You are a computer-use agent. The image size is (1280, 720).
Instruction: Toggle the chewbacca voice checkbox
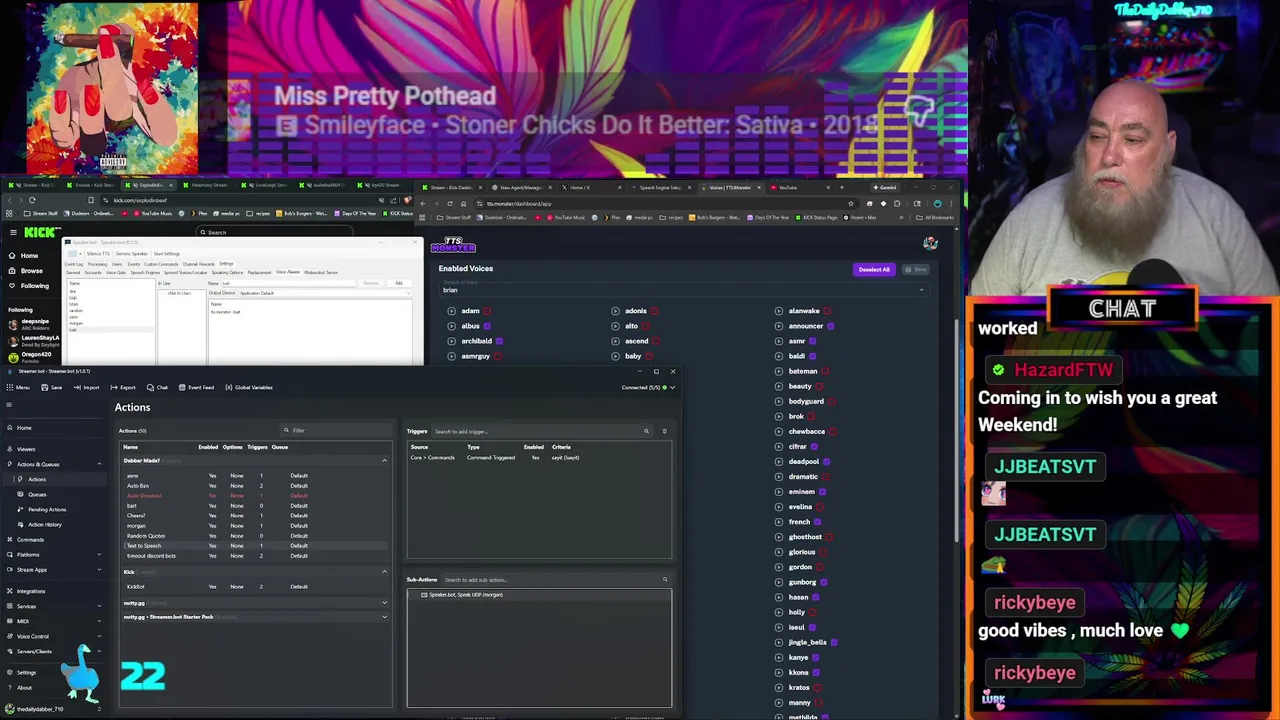click(833, 432)
